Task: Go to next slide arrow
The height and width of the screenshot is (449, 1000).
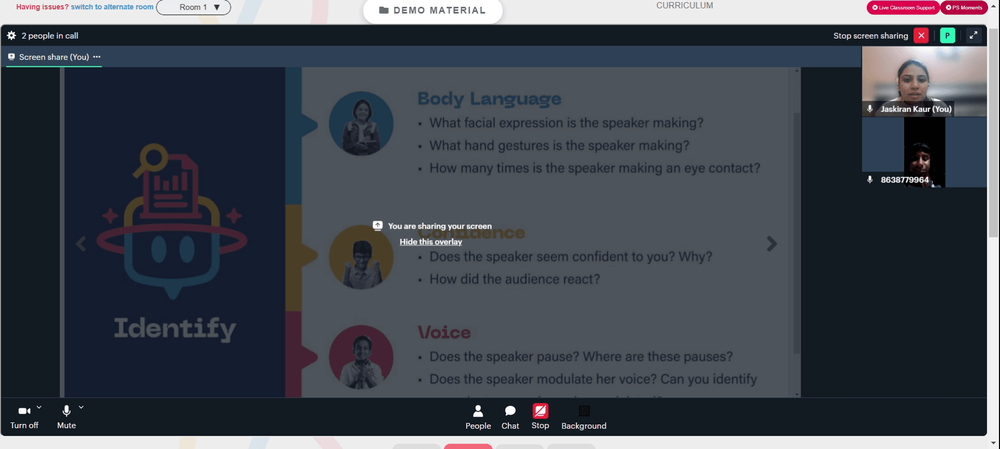Action: [772, 244]
